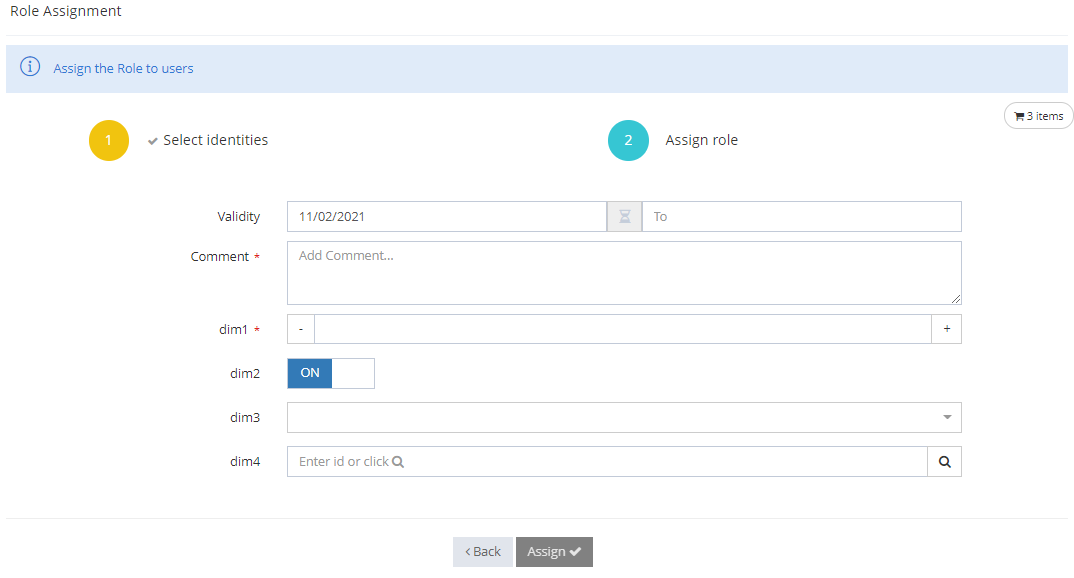1074x578 pixels.
Task: Toggle the dim2 ON switch
Action: (x=331, y=373)
